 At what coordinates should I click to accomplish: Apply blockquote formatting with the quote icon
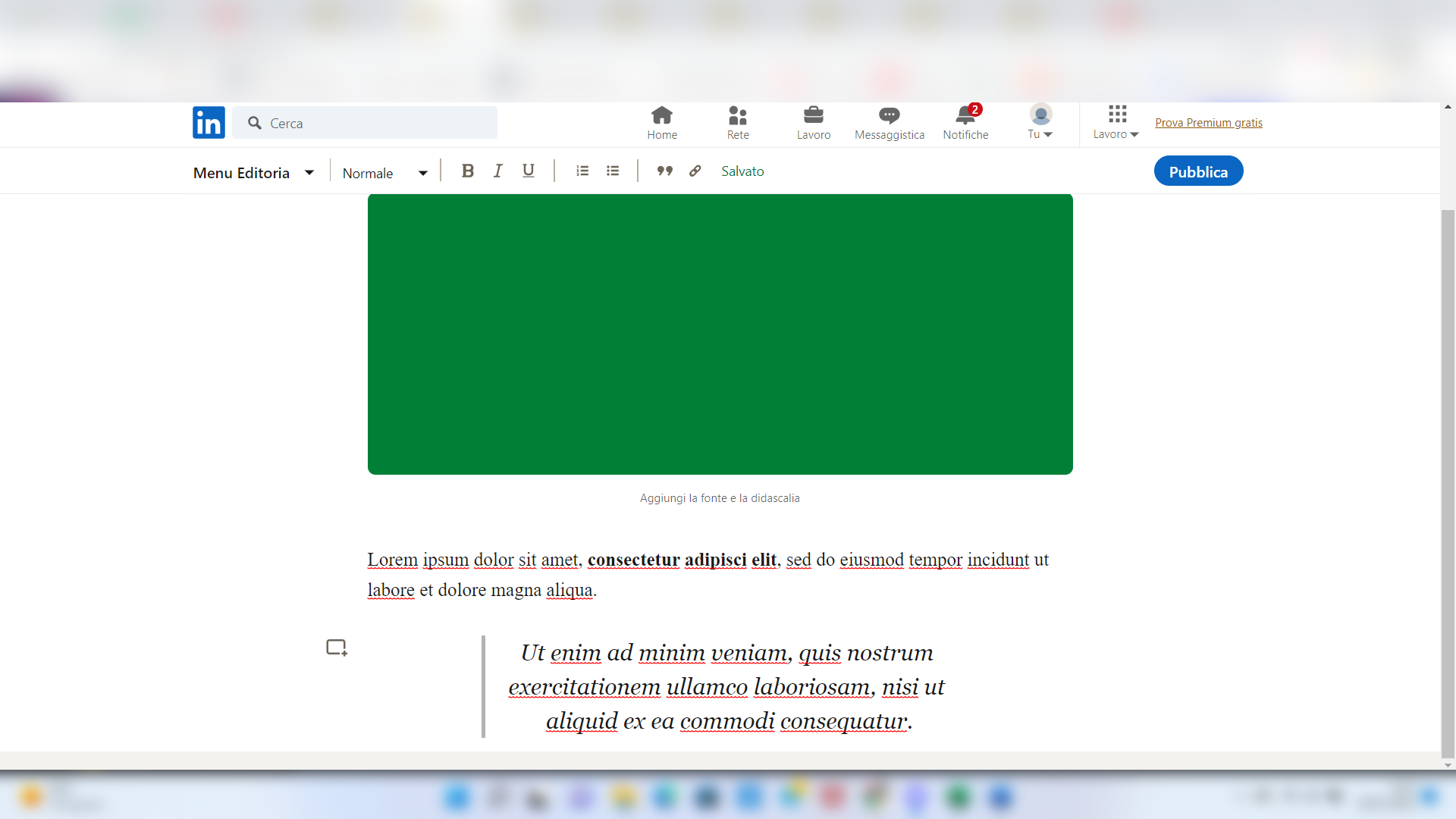tap(664, 171)
